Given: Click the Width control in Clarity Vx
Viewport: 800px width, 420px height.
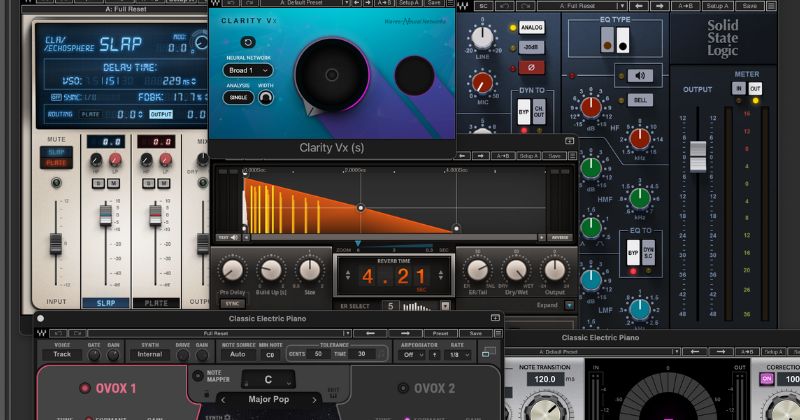Looking at the screenshot, I should pyautogui.click(x=265, y=97).
